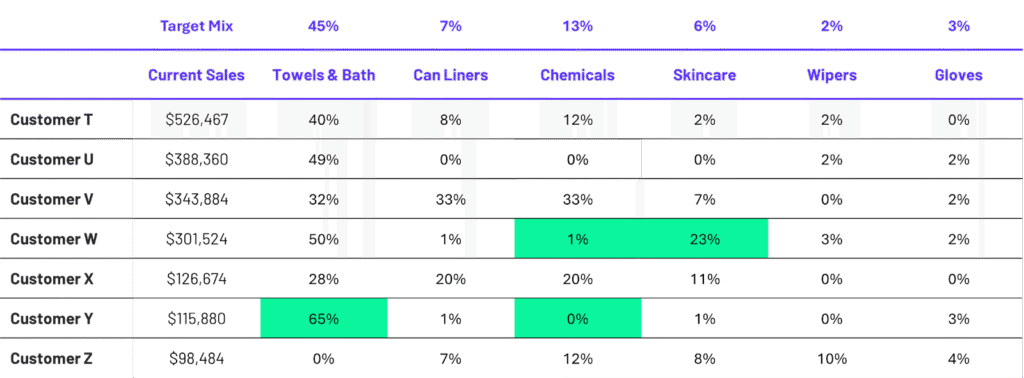
Task: Select the Gloves column header
Action: pyautogui.click(x=959, y=75)
